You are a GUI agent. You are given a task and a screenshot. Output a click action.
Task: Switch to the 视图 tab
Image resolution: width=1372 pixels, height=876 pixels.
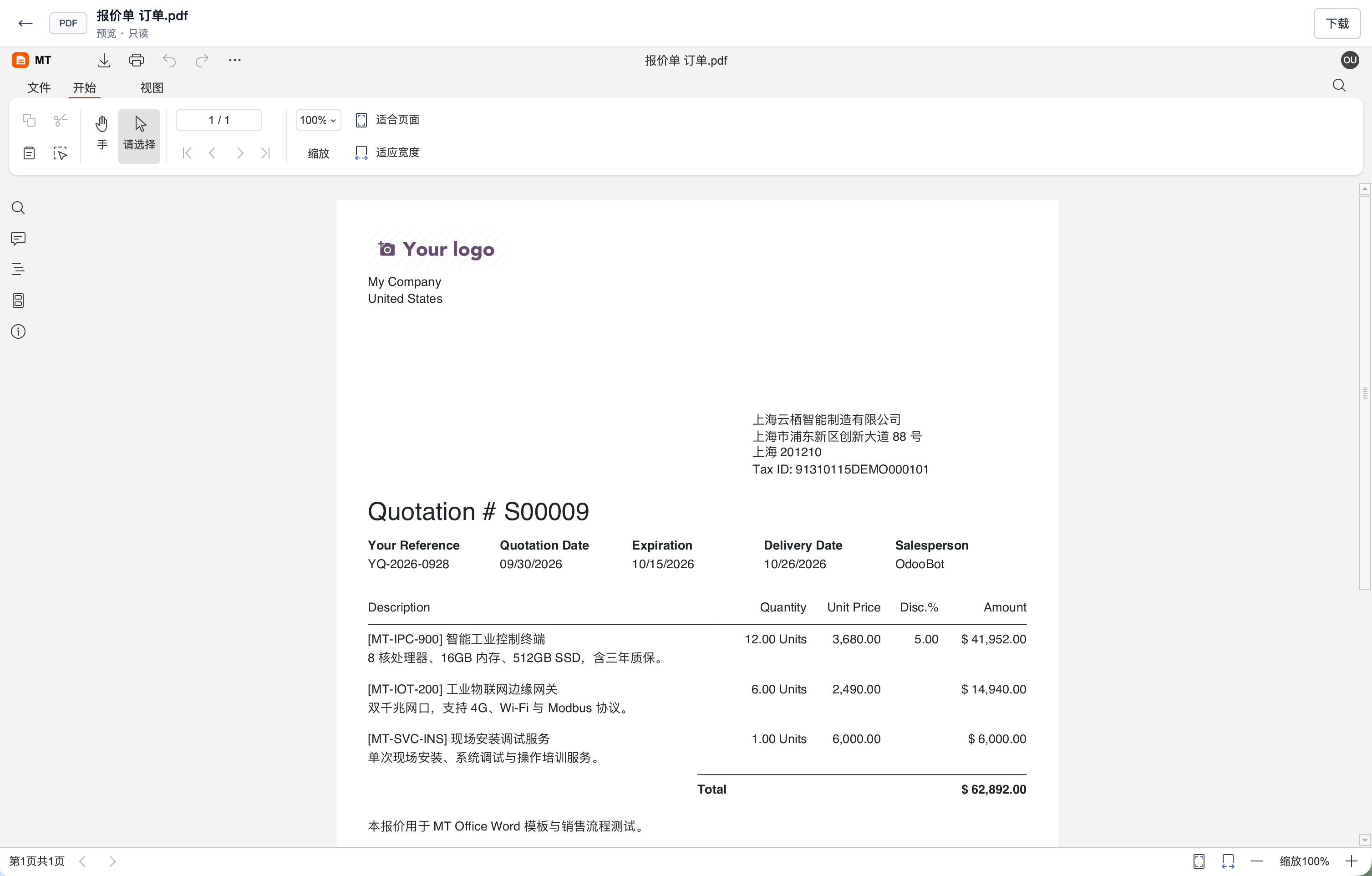click(152, 88)
